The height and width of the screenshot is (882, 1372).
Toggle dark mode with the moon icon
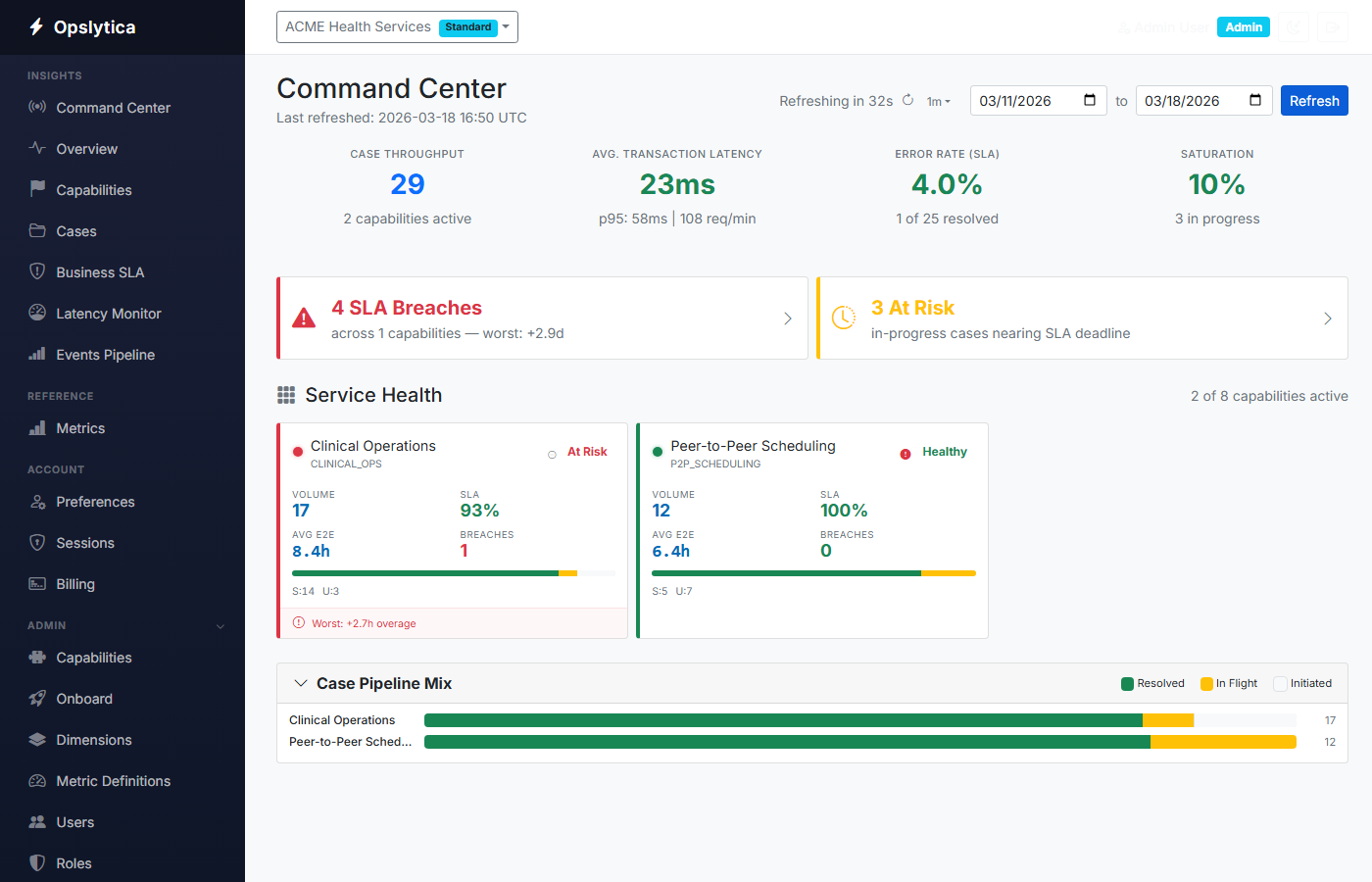coord(1294,26)
